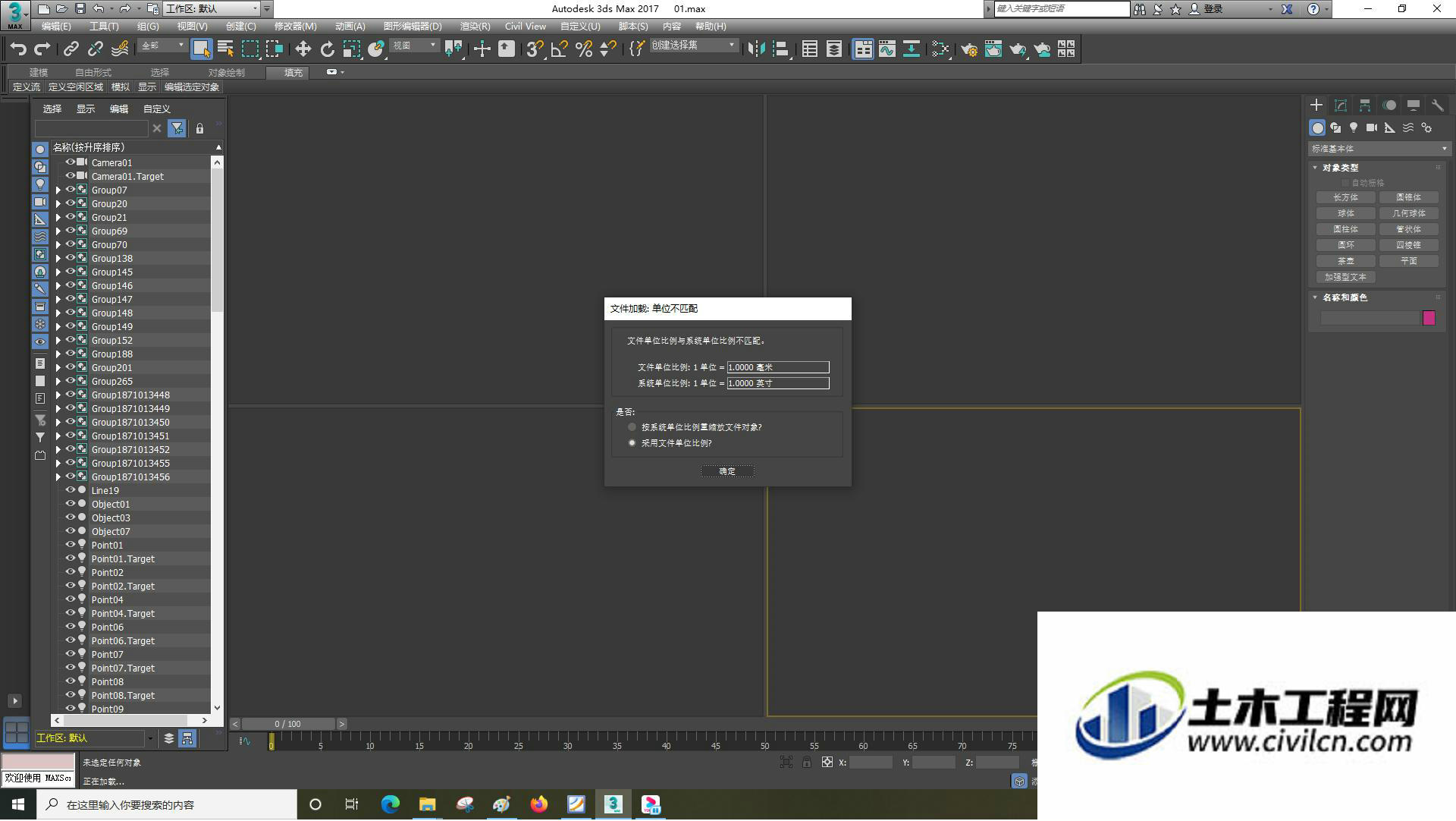Open Select by Name list icon
The width and height of the screenshot is (1456, 821).
pos(225,49)
